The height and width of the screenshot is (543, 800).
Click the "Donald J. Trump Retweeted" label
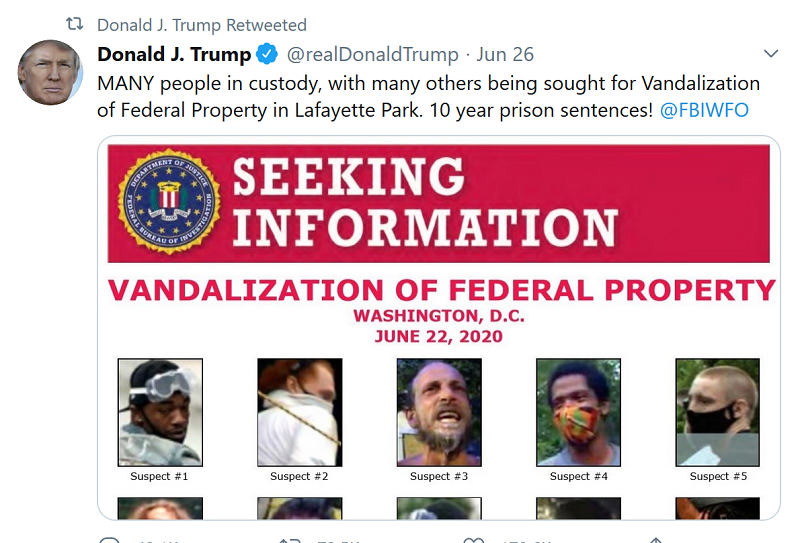point(202,24)
